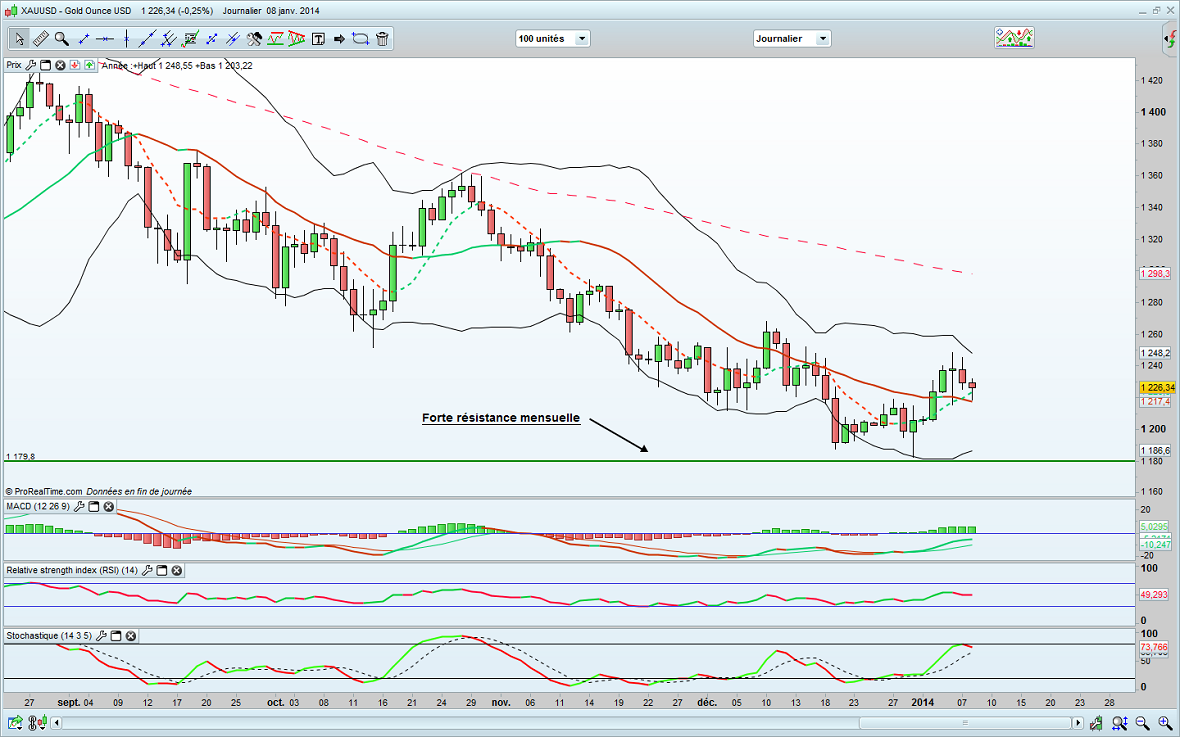1180x737 pixels.
Task: Open the 'Journalier' timeframe dropdown
Action: click(x=791, y=39)
